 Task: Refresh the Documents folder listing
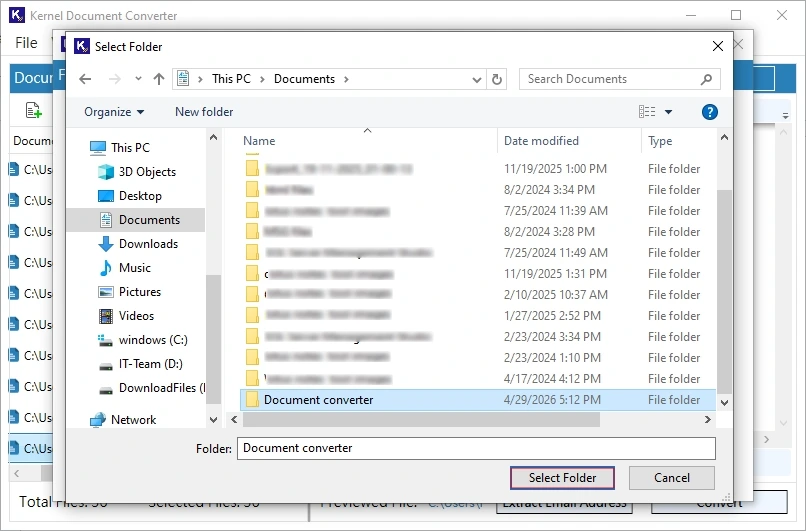497,79
